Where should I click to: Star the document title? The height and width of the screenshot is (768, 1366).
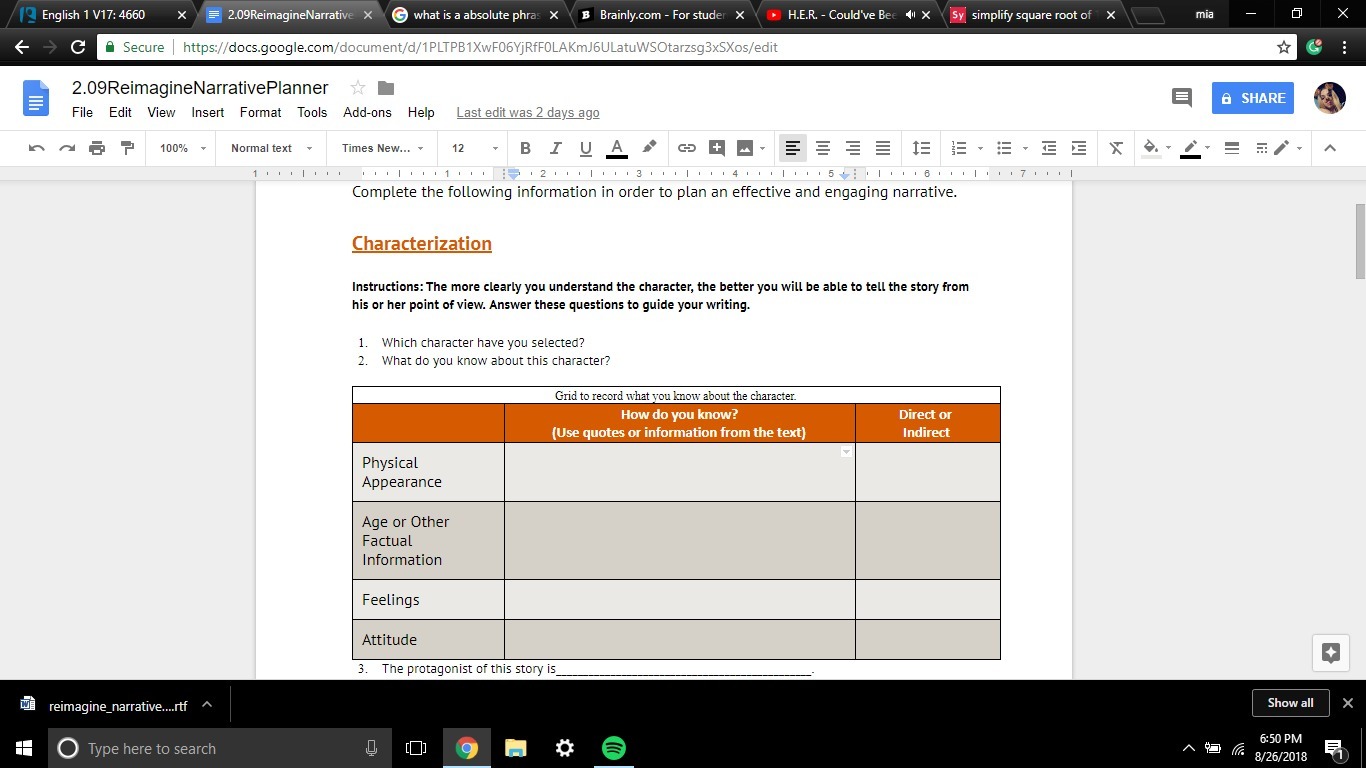tap(358, 88)
